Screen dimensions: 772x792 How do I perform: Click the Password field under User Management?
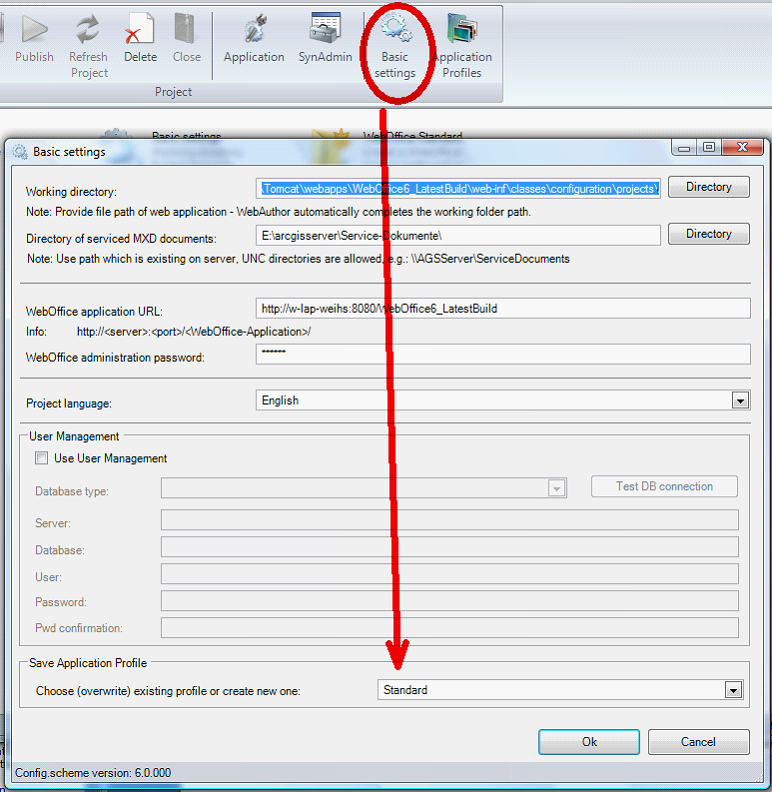click(x=450, y=601)
